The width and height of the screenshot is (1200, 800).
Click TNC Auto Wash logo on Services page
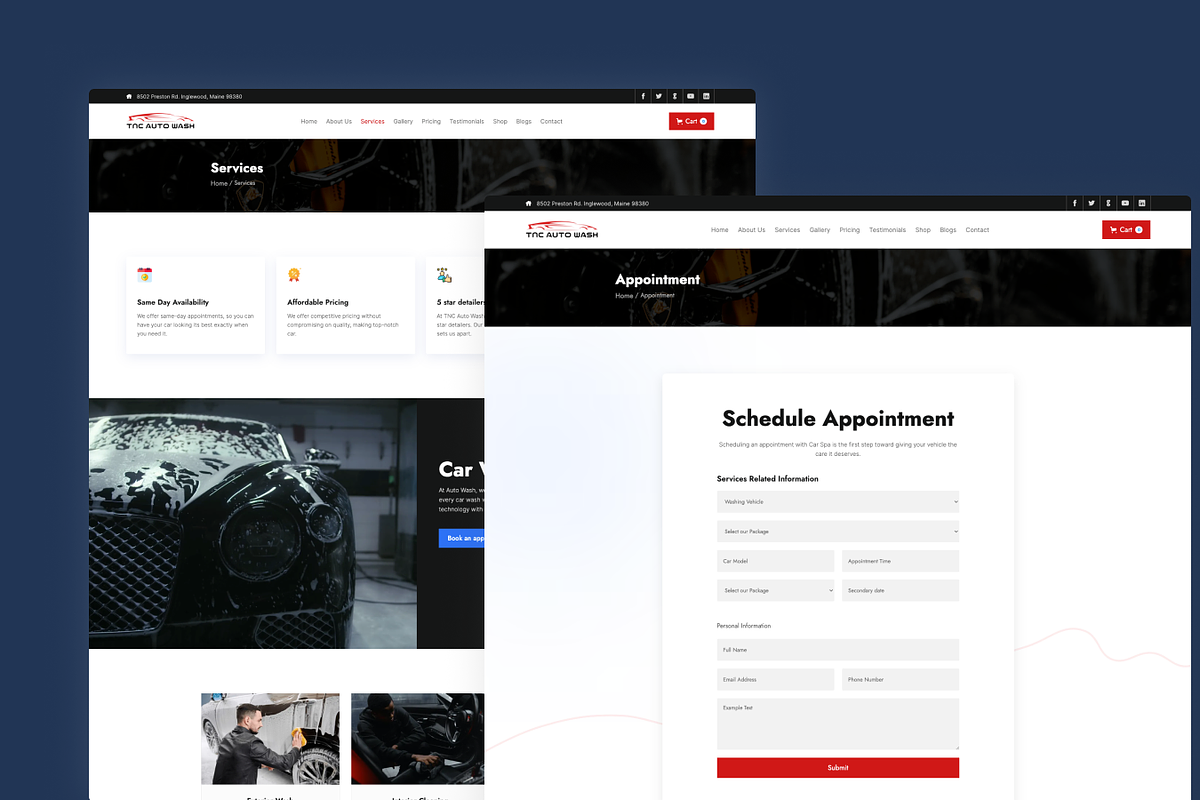pos(160,121)
